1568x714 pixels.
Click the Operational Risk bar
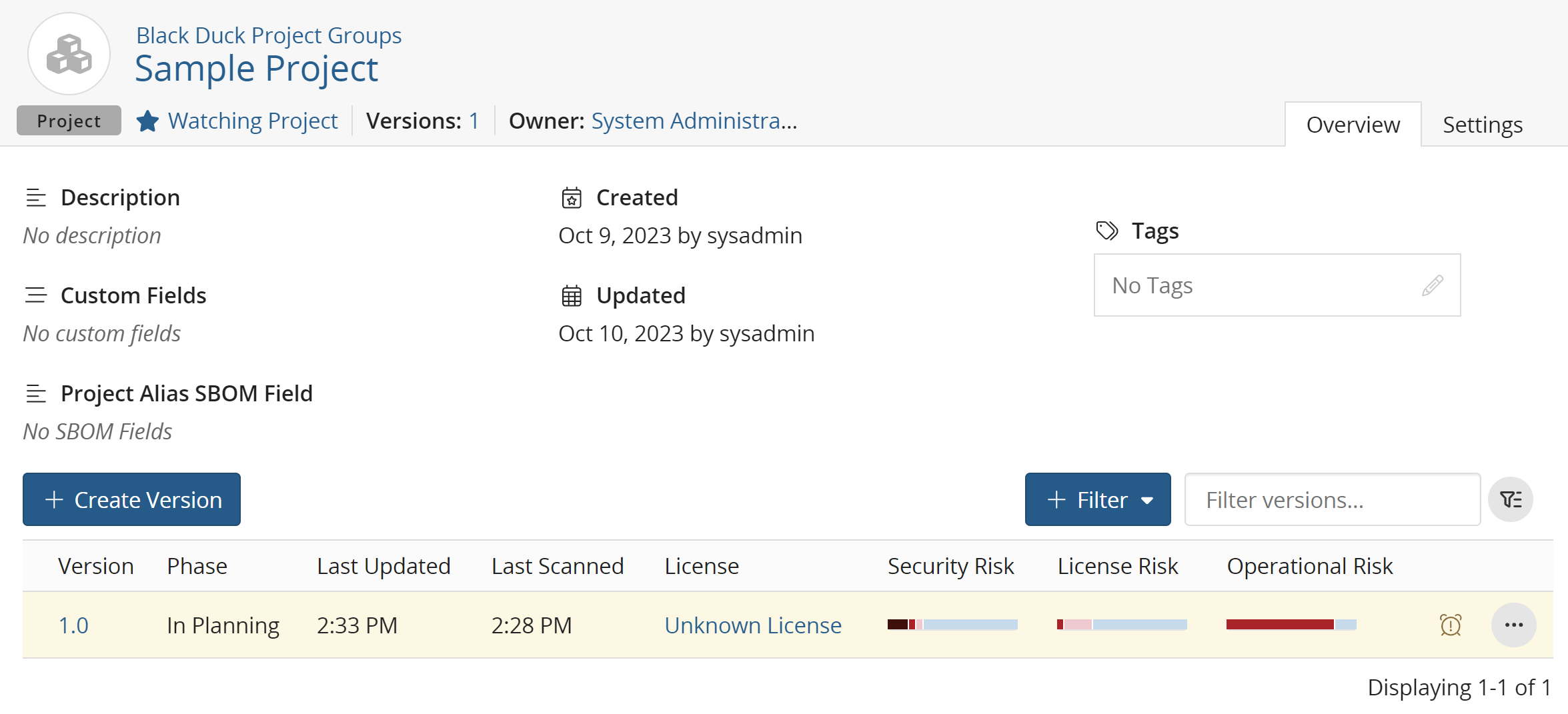(x=1291, y=625)
